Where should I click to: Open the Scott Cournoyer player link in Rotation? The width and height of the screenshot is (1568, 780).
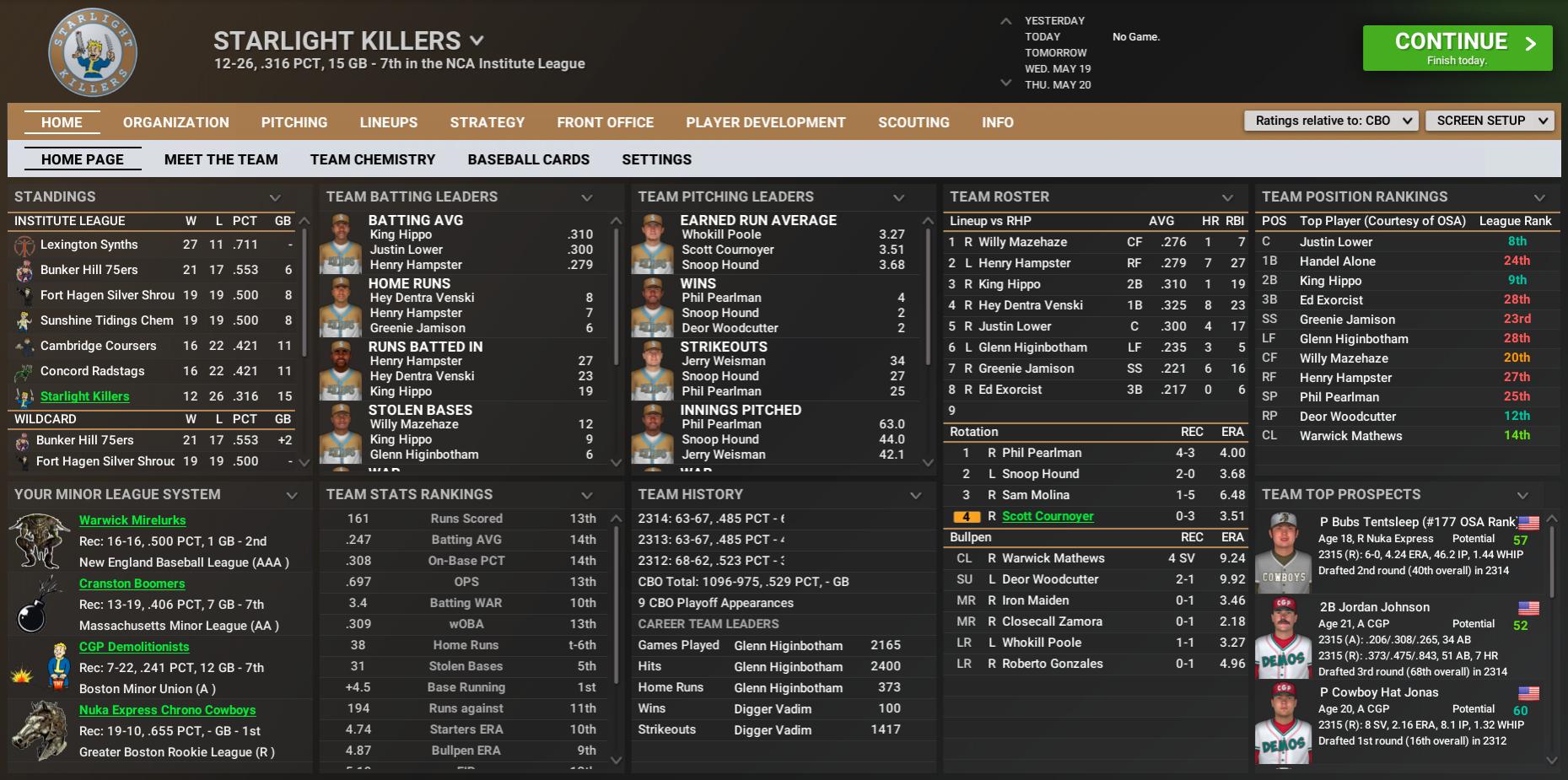coord(1047,516)
